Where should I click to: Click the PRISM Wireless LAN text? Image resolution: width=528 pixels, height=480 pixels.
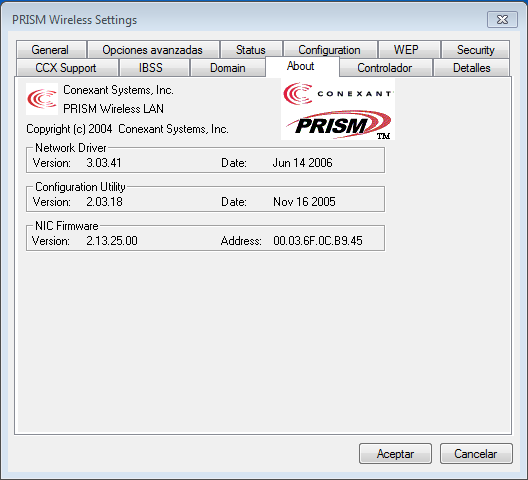(x=113, y=109)
